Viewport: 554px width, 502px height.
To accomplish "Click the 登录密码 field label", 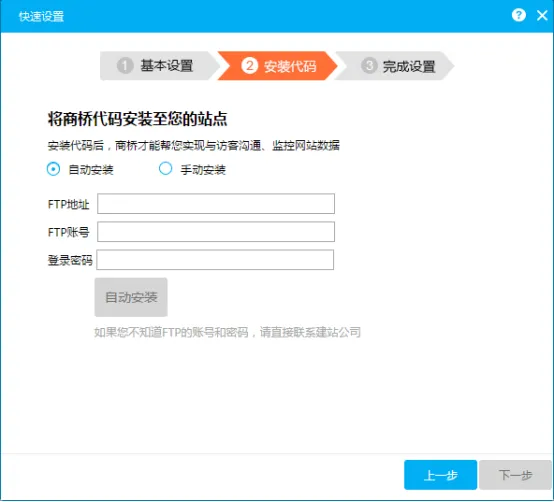I will [x=70, y=260].
